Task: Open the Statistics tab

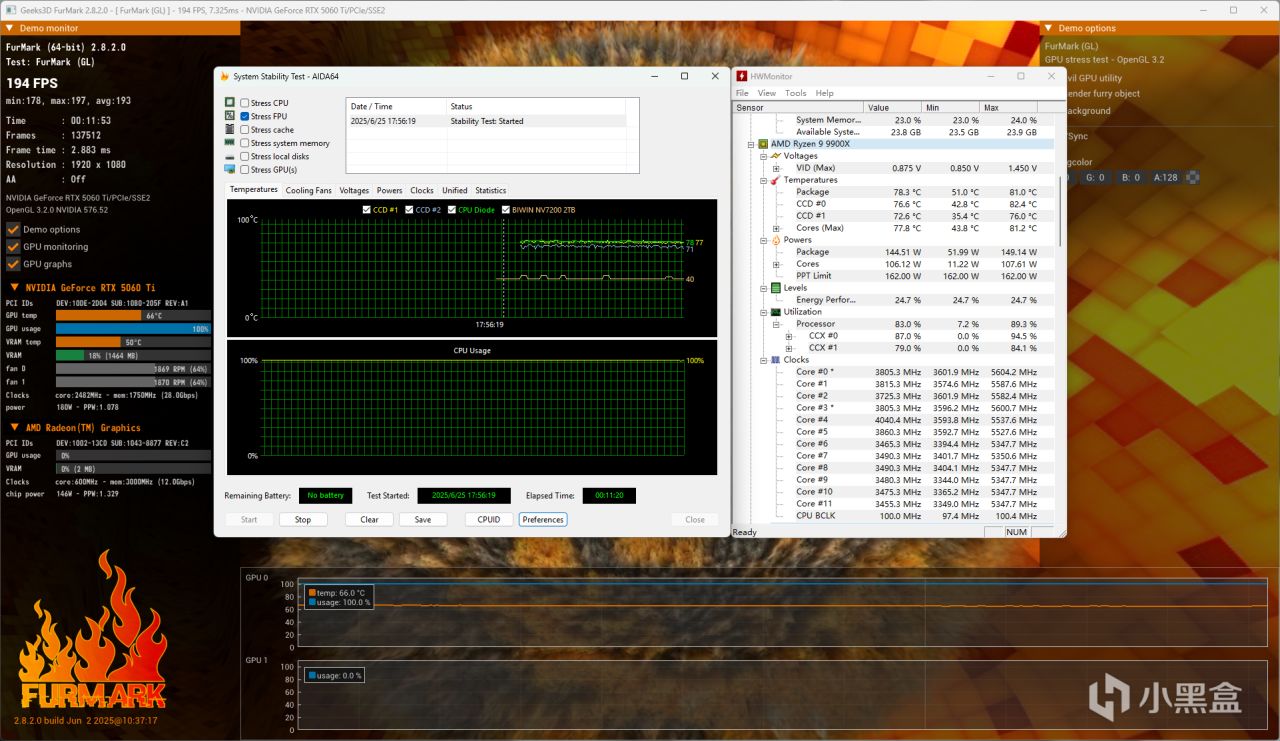Action: (x=491, y=190)
